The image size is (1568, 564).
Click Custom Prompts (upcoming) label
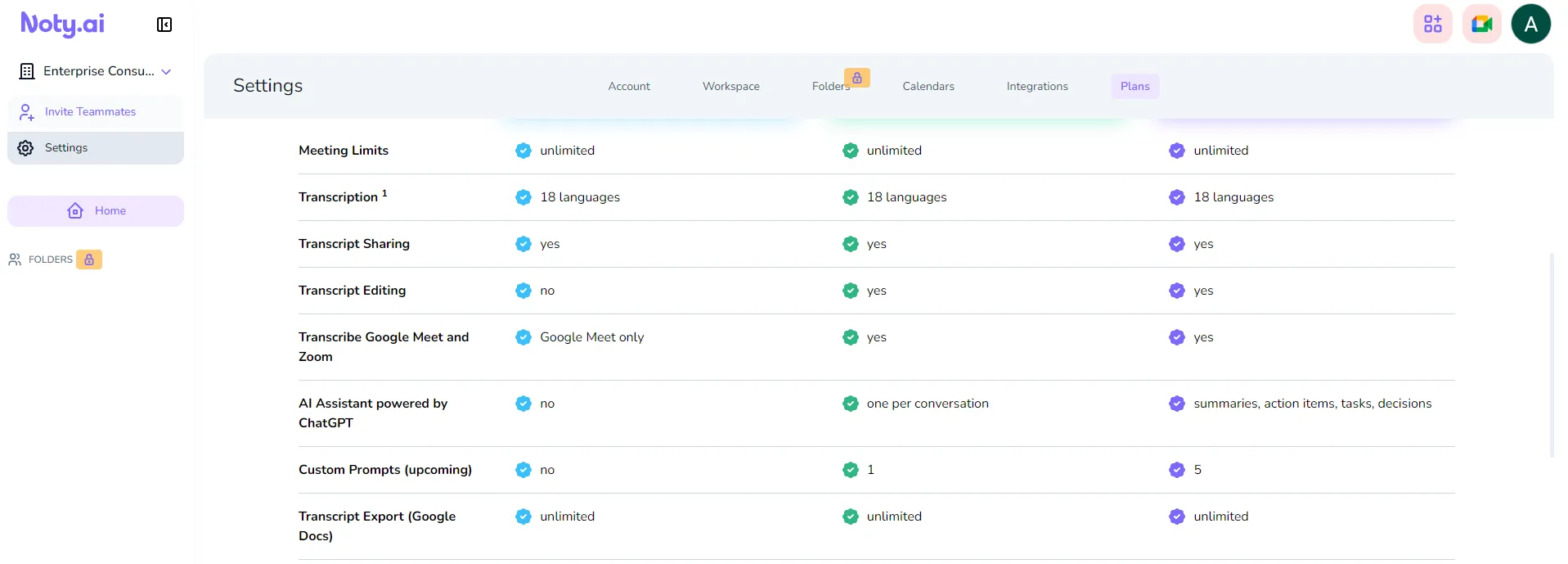[x=385, y=470]
